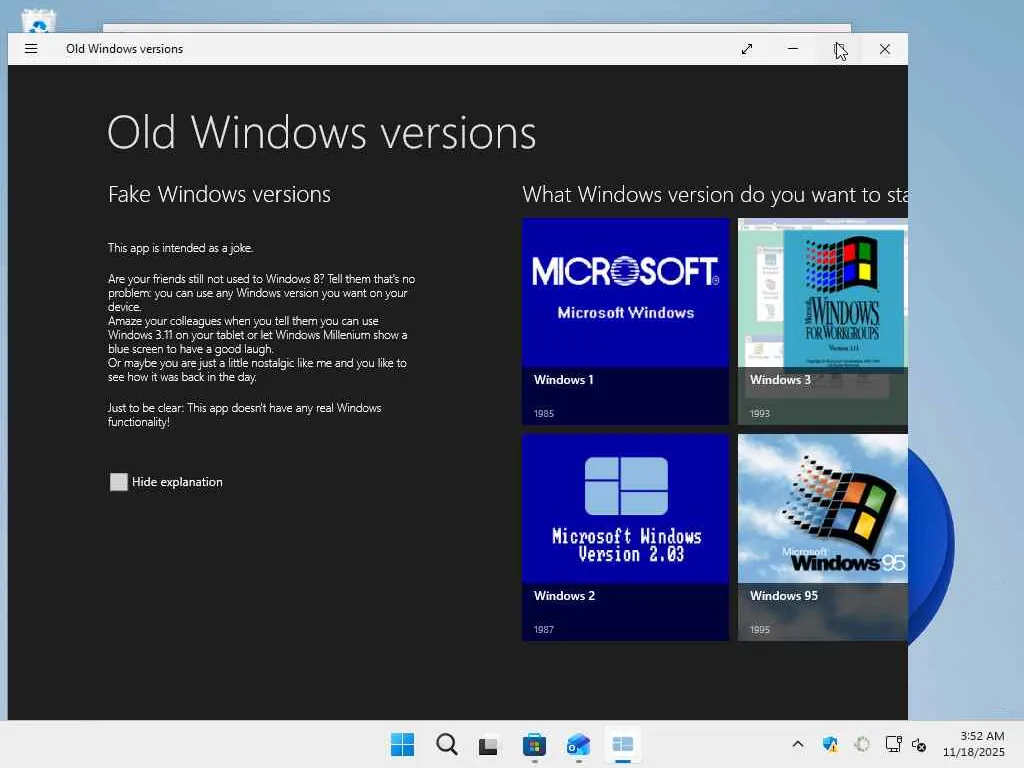Close the Old Windows versions window

click(x=885, y=49)
